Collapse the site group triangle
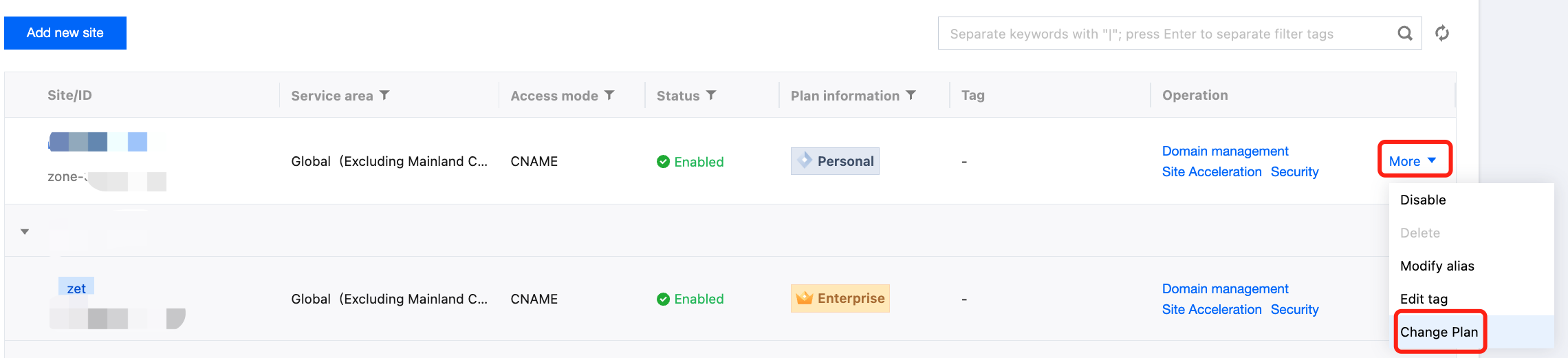The image size is (1568, 358). click(25, 231)
